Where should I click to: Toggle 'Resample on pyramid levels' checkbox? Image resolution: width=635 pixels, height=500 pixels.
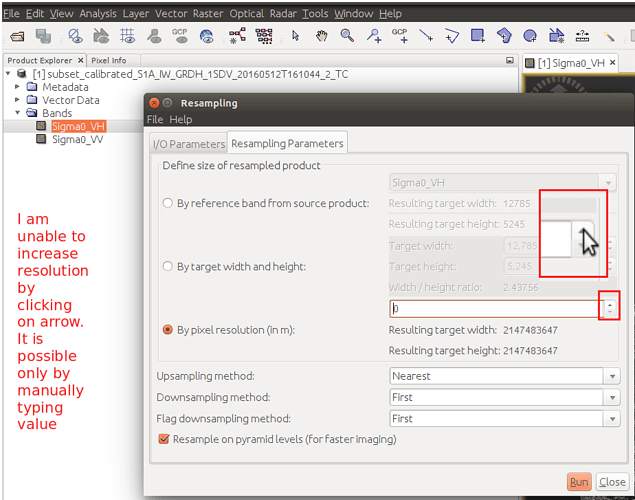click(x=164, y=439)
